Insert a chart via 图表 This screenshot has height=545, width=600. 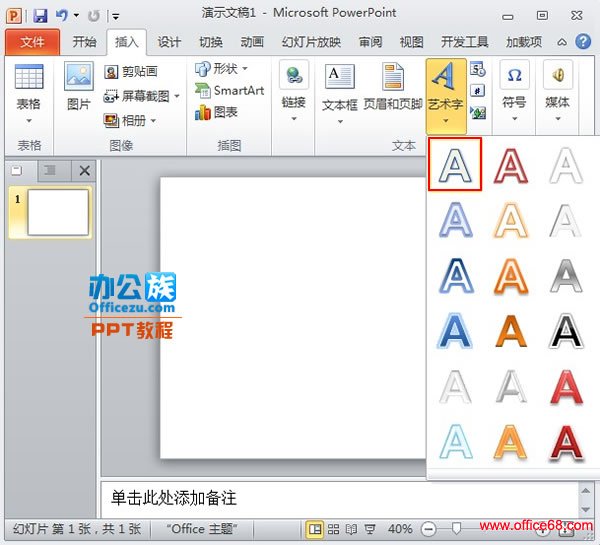click(216, 112)
